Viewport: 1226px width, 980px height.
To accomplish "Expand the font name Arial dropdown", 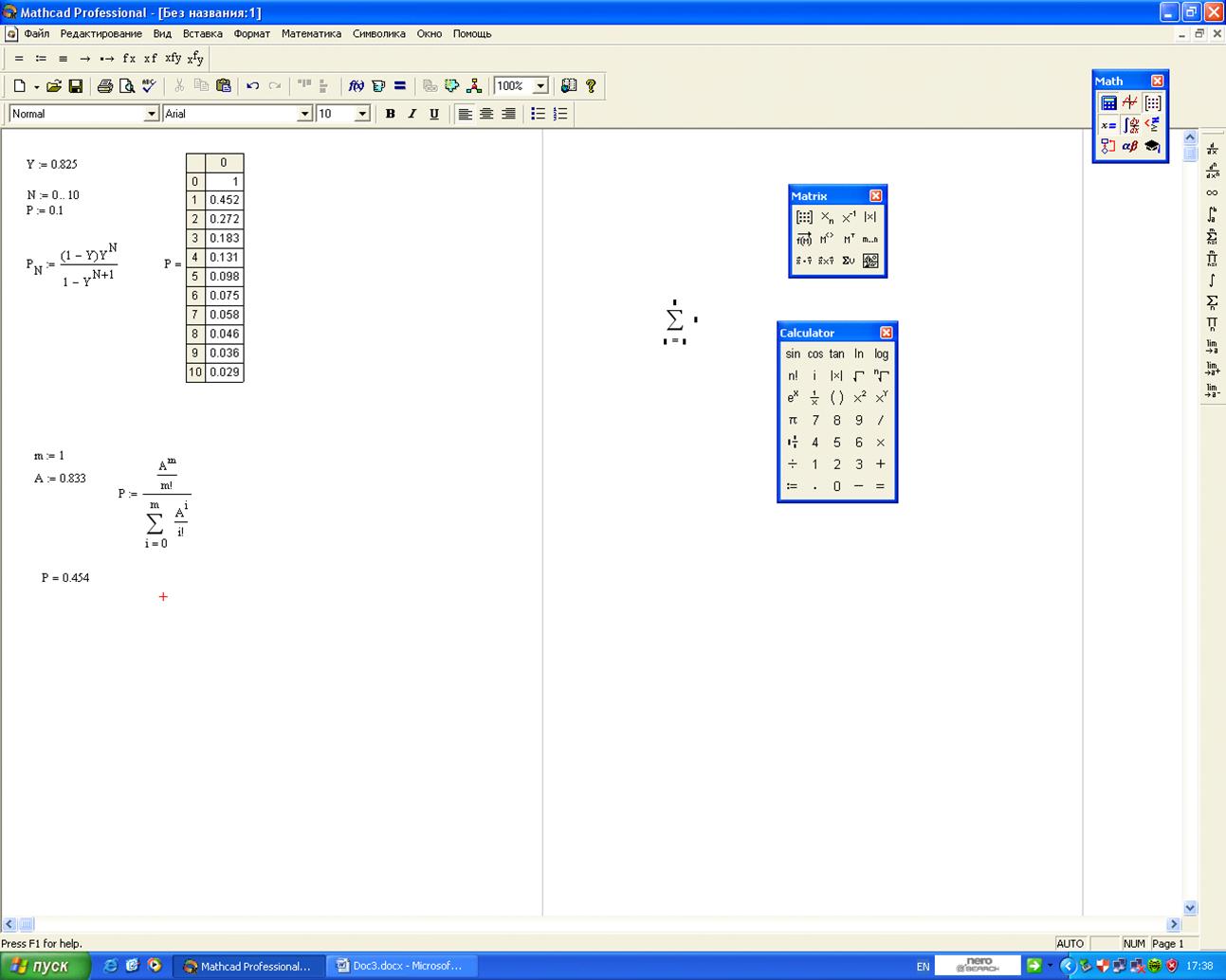I will pyautogui.click(x=304, y=114).
